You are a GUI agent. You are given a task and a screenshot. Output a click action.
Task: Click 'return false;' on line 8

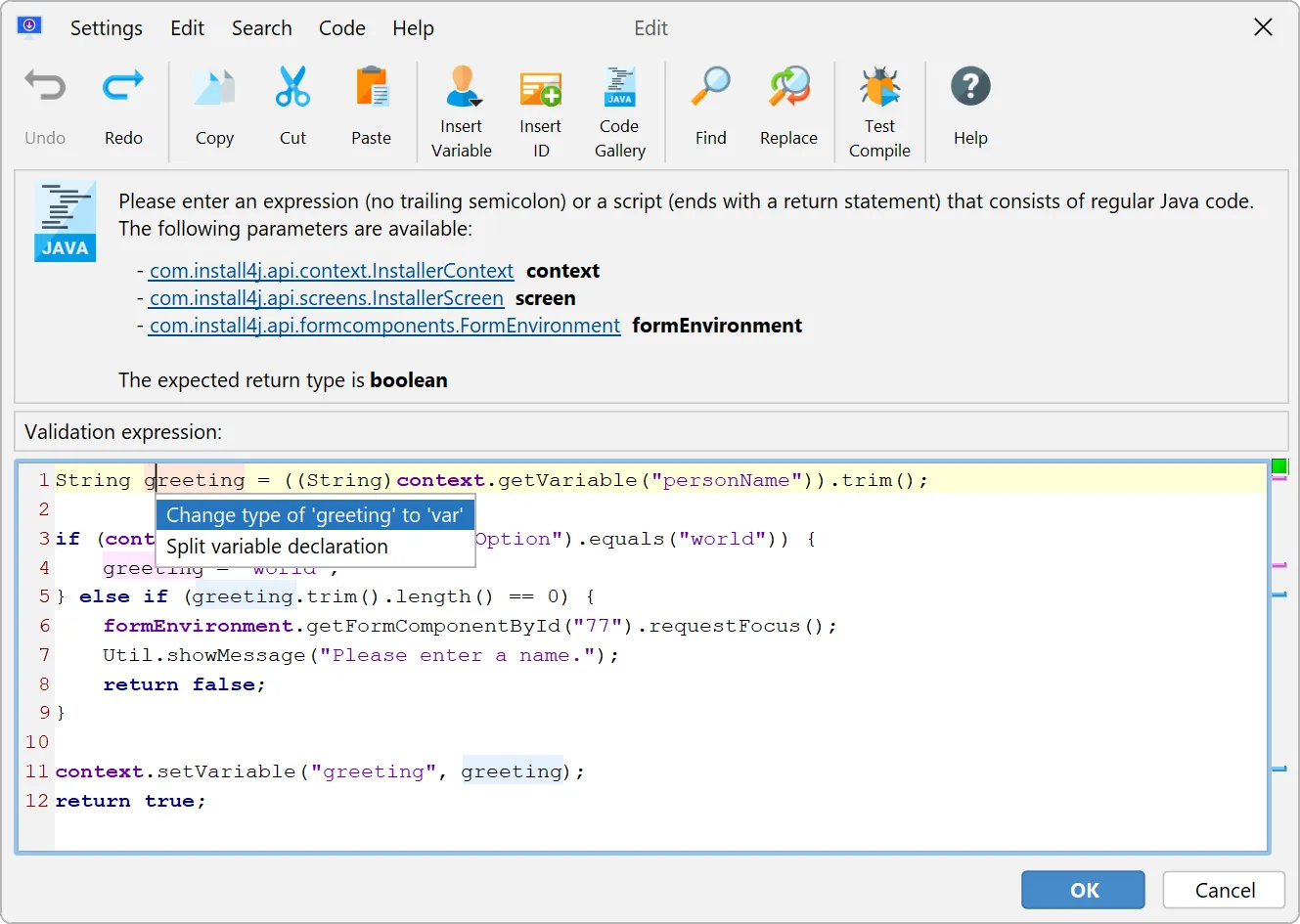[184, 684]
